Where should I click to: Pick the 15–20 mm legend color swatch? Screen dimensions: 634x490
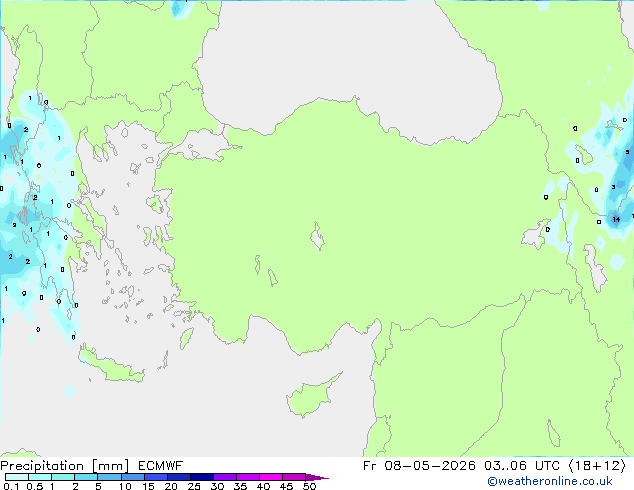tap(156, 477)
